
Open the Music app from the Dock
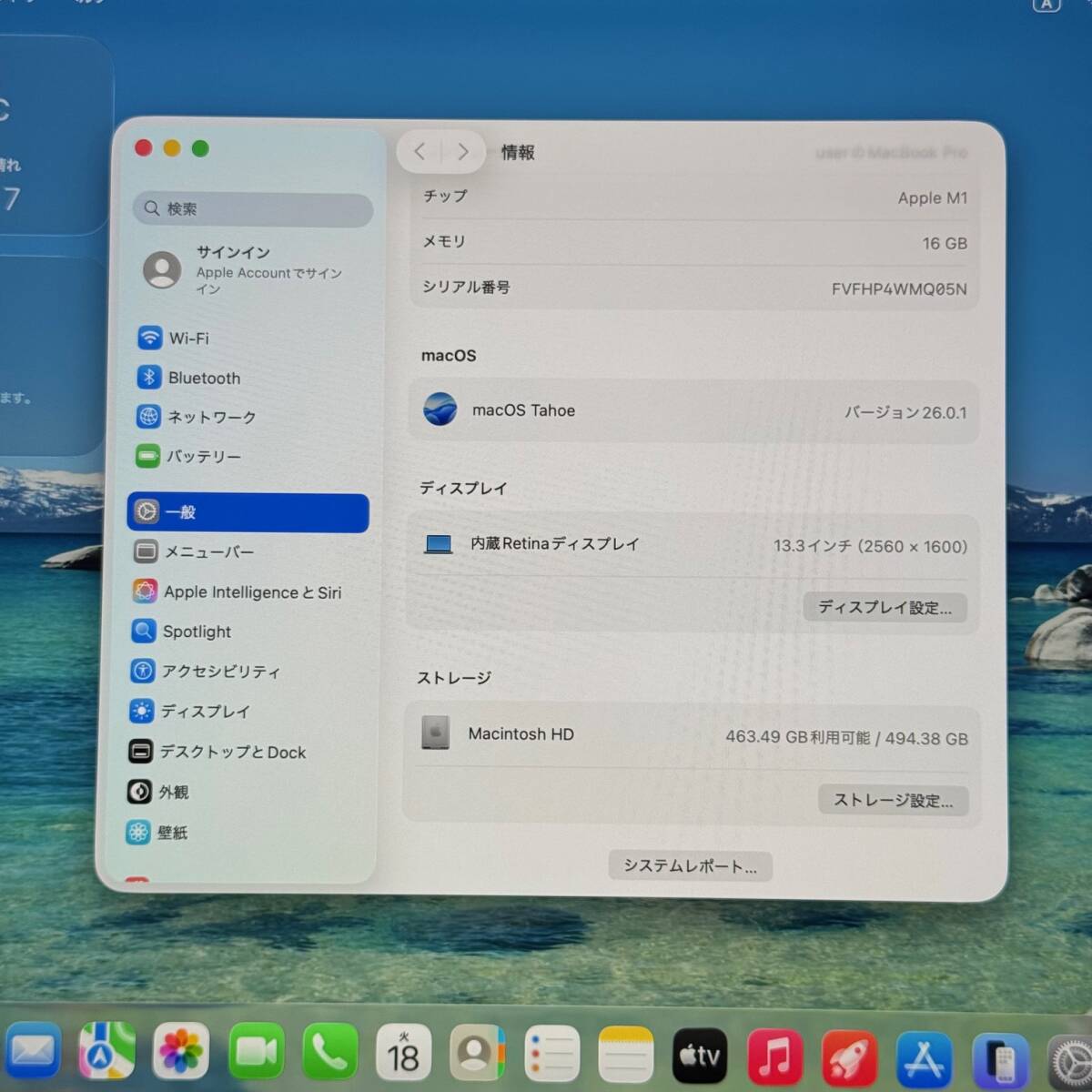click(774, 1053)
